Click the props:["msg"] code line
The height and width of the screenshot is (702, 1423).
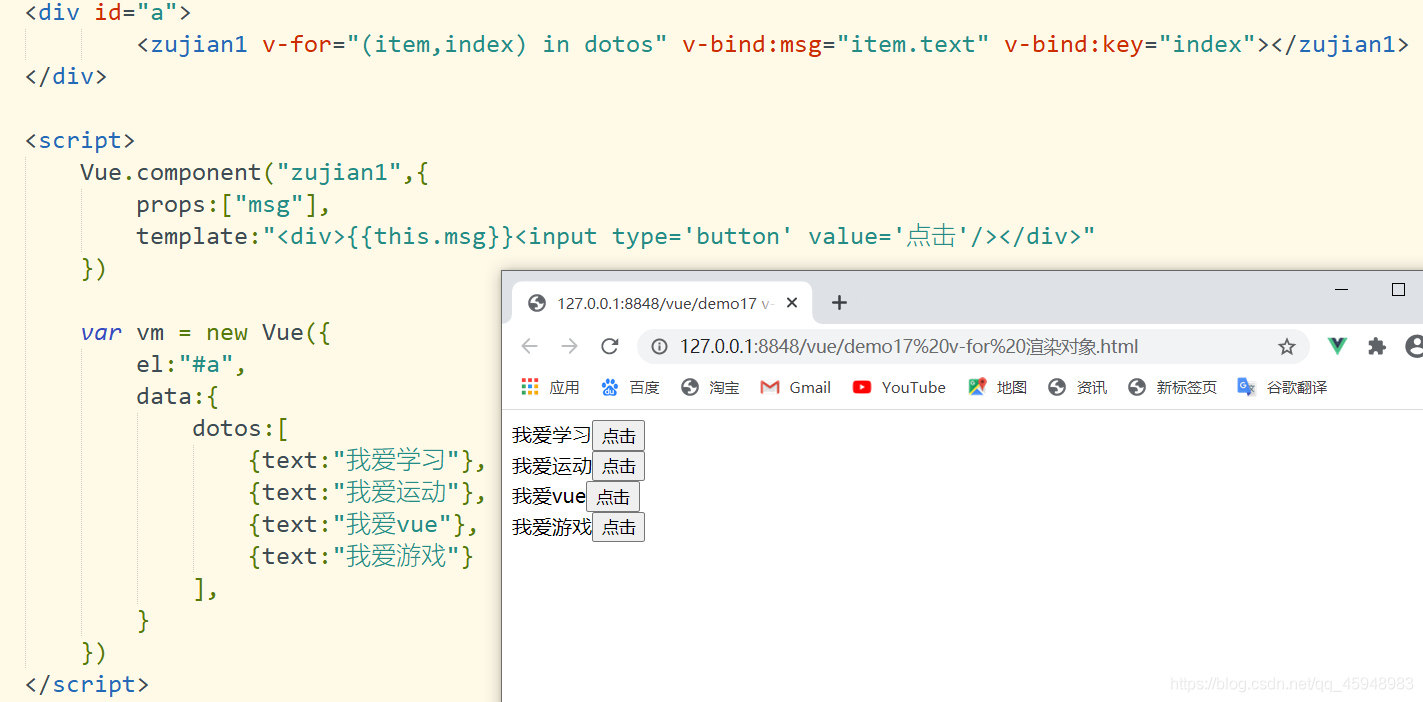click(233, 204)
